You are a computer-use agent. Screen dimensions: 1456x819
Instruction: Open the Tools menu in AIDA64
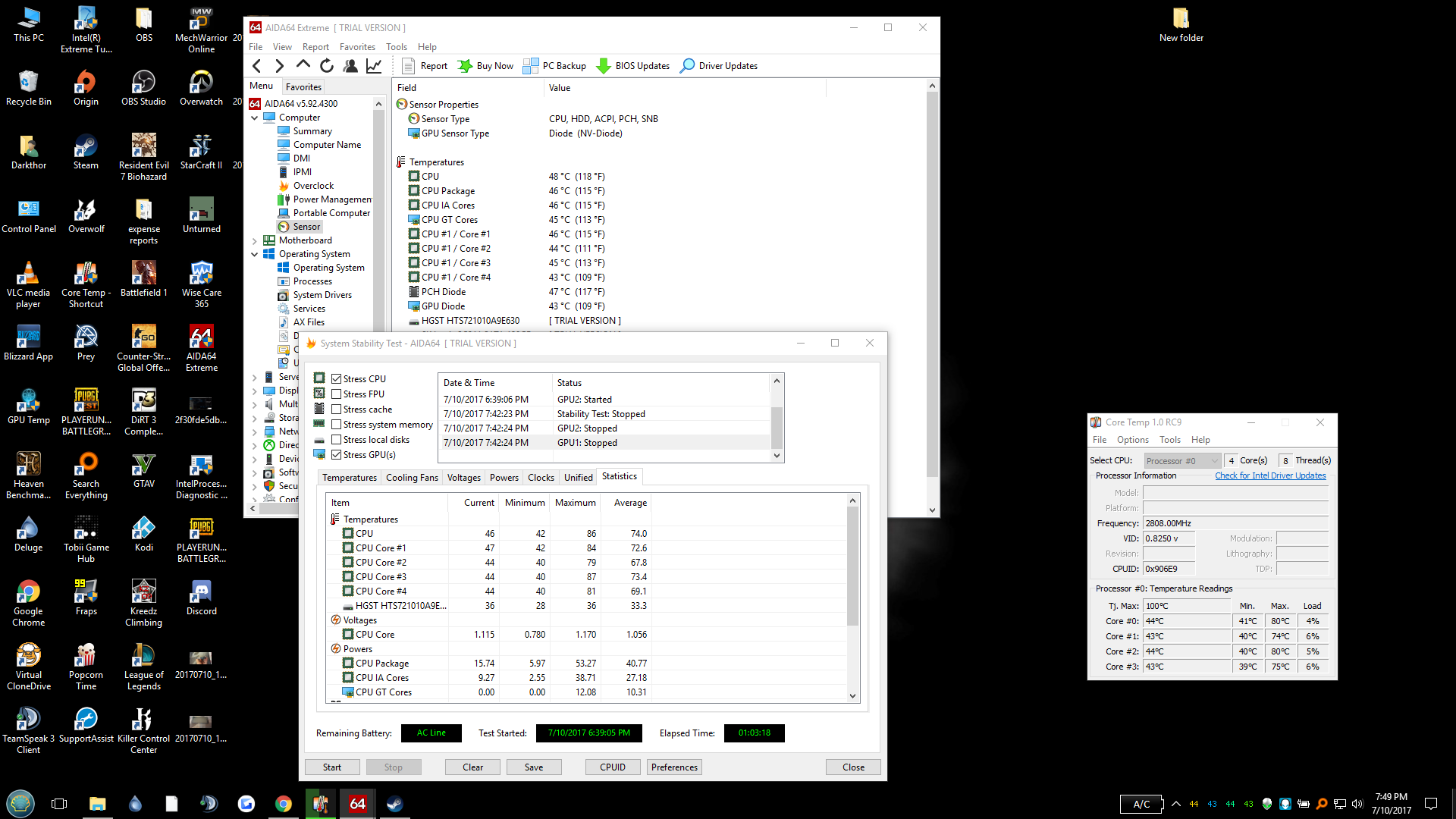pos(396,47)
